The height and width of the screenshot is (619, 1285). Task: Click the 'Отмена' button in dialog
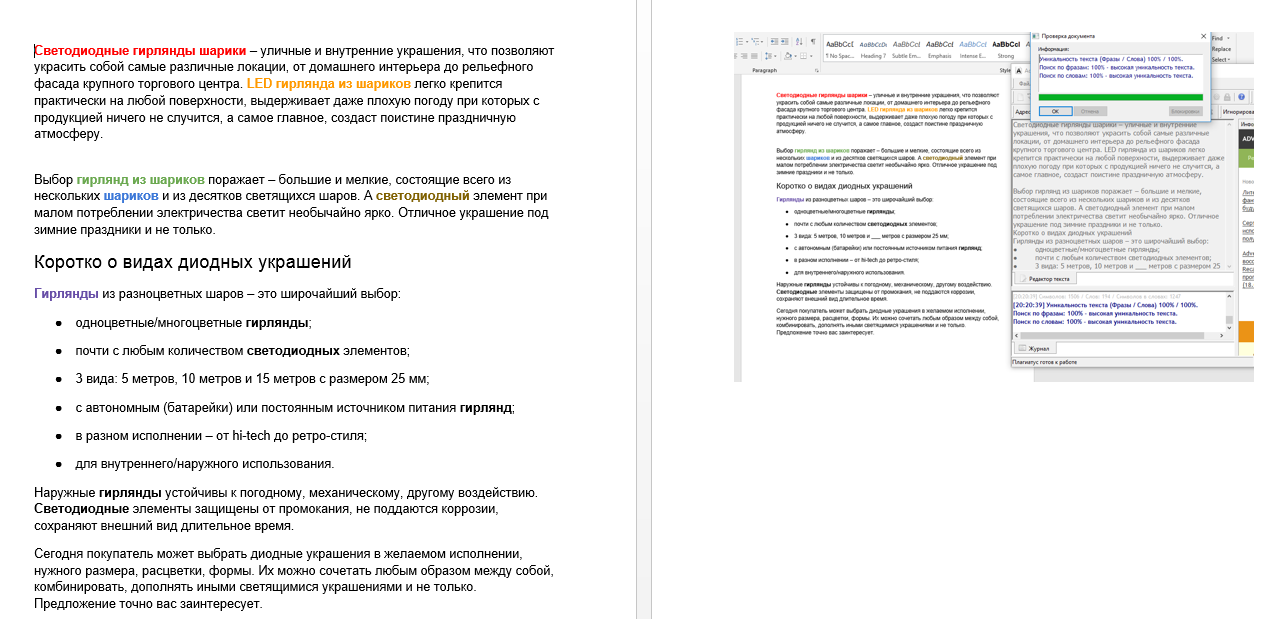(x=1091, y=111)
